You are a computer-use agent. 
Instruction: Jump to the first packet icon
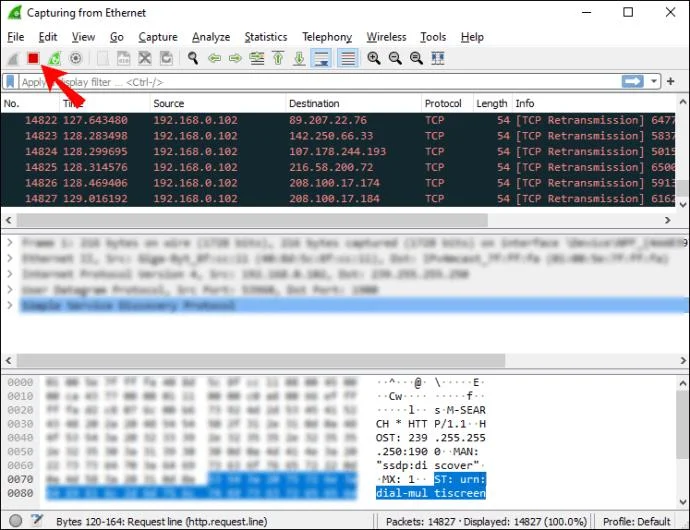click(278, 58)
